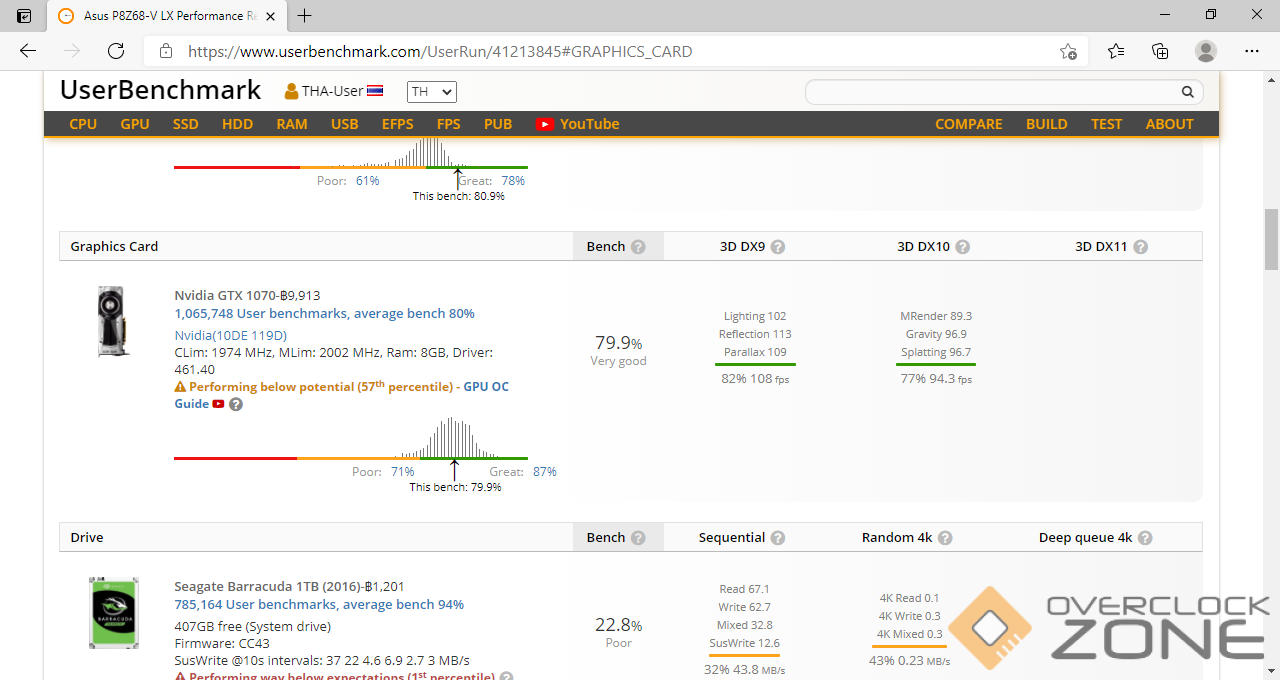Image resolution: width=1280 pixels, height=680 pixels.
Task: Open browser Settings and more menu
Action: coord(1252,51)
